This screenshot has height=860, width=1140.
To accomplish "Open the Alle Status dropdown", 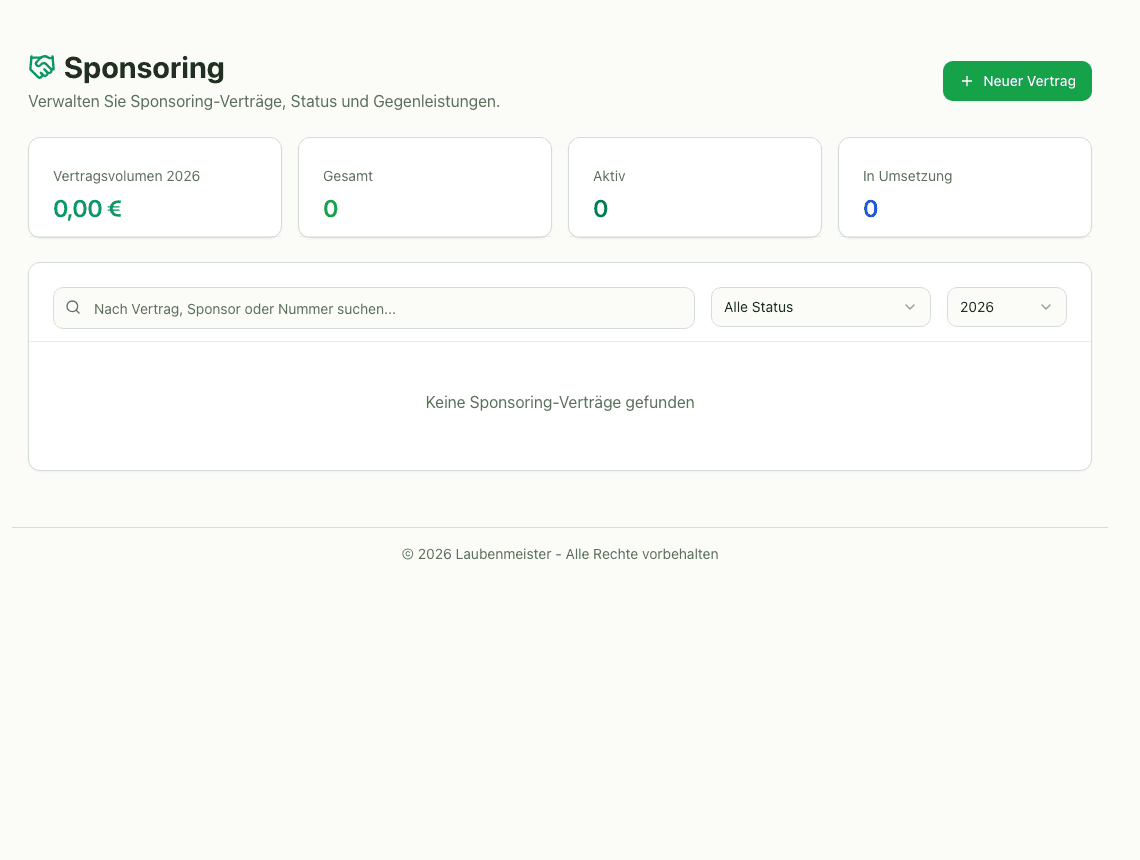I will pos(821,307).
